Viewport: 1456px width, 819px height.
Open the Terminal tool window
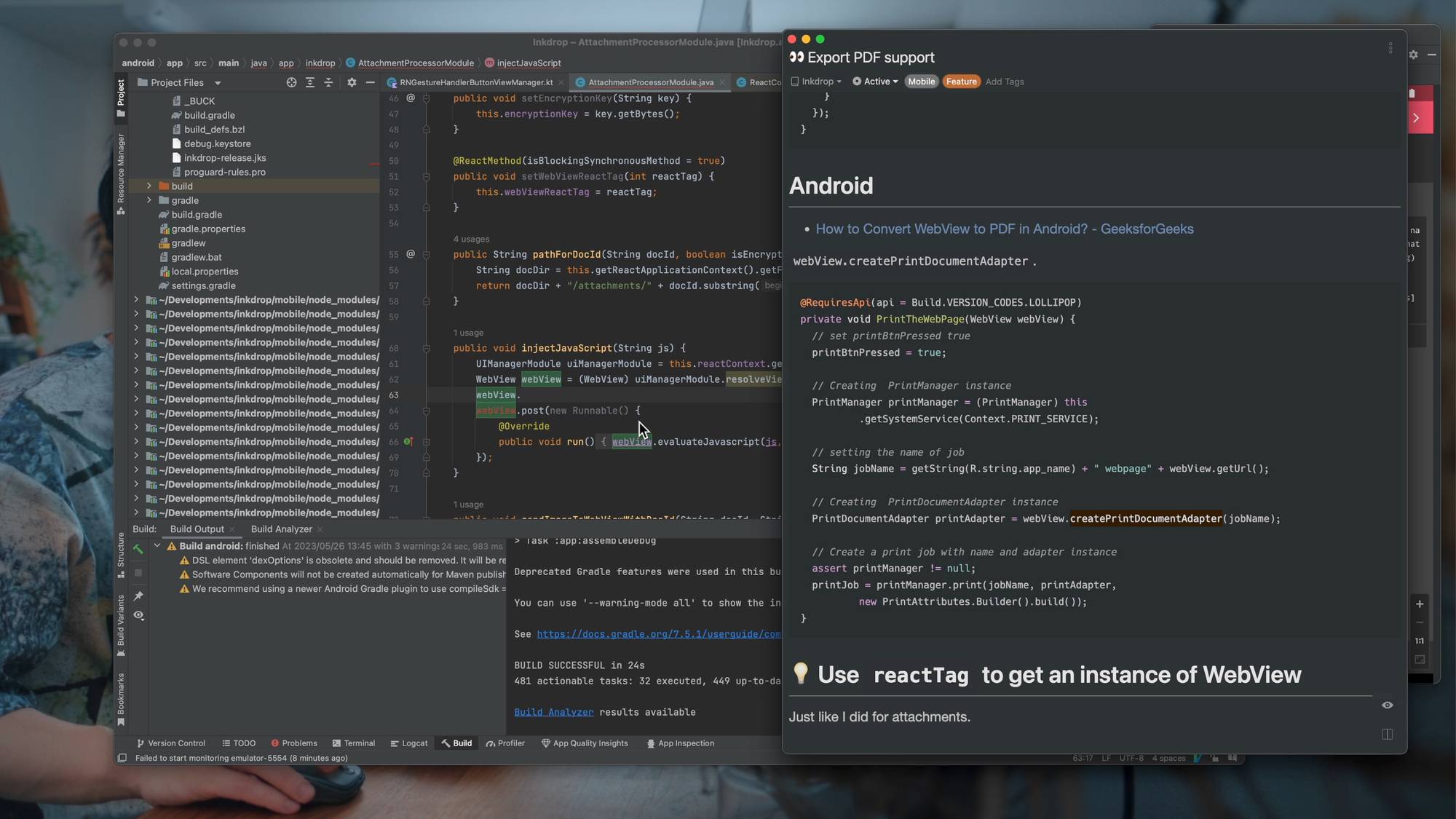point(355,743)
